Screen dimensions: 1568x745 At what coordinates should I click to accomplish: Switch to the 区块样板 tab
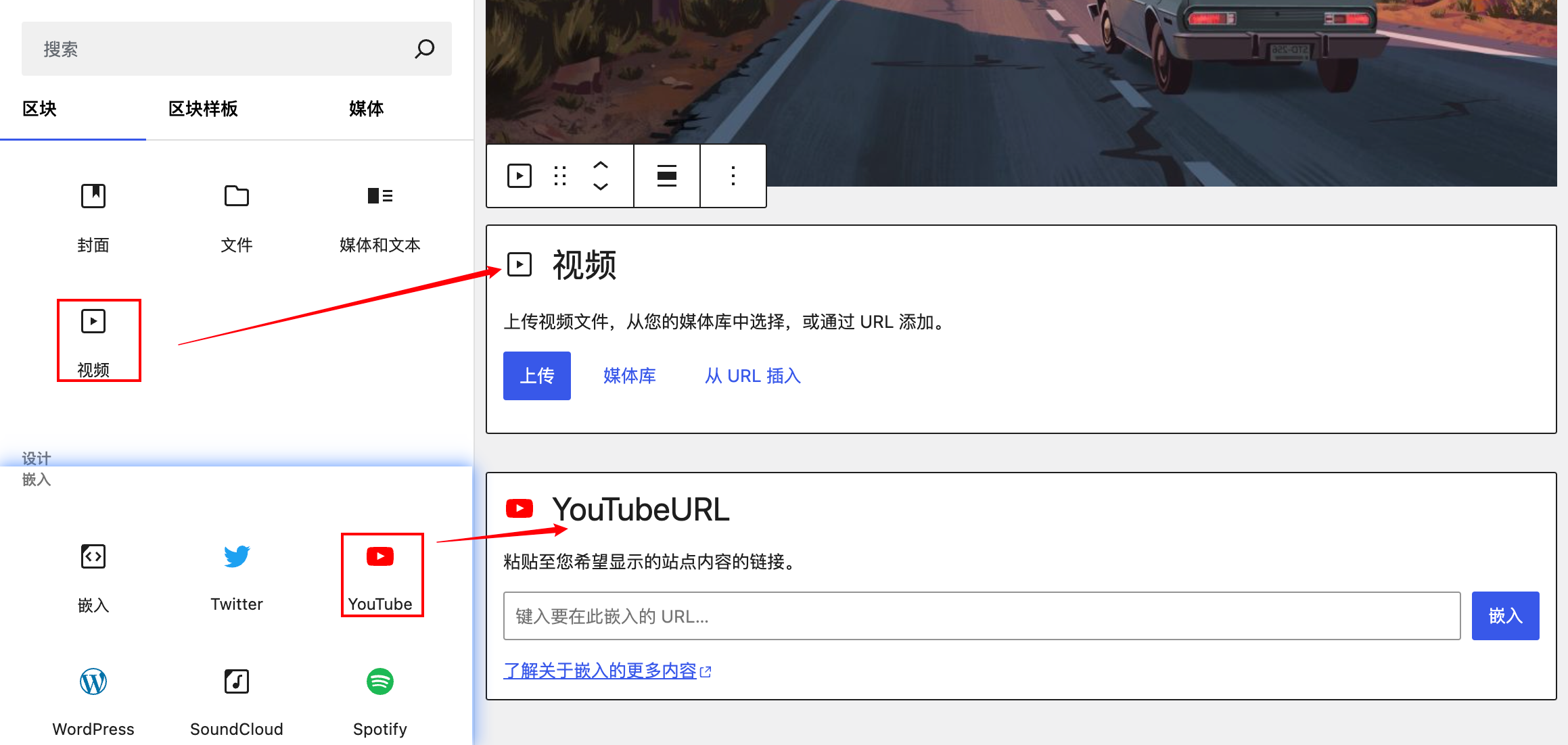click(203, 109)
